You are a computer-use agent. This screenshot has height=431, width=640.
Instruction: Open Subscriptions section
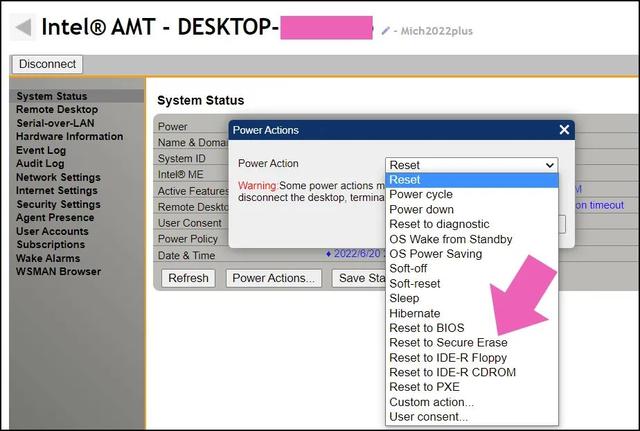[x=51, y=244]
